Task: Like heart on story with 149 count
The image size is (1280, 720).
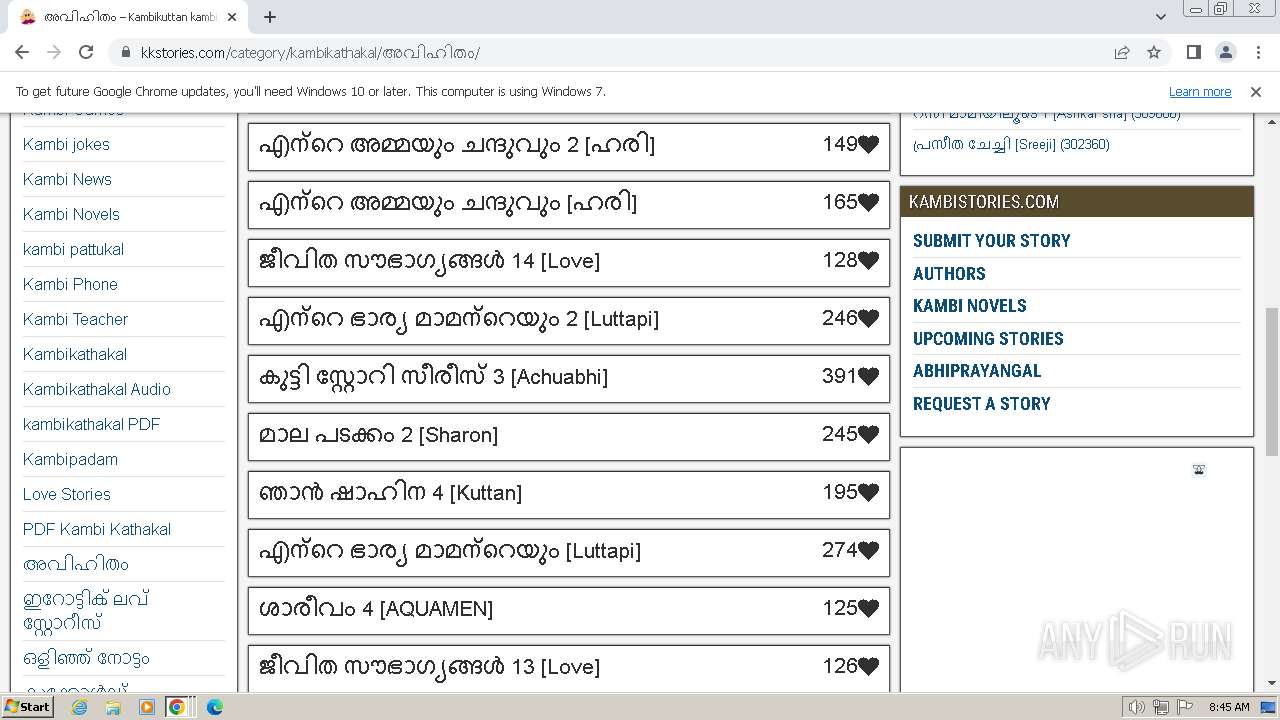Action: (x=868, y=144)
